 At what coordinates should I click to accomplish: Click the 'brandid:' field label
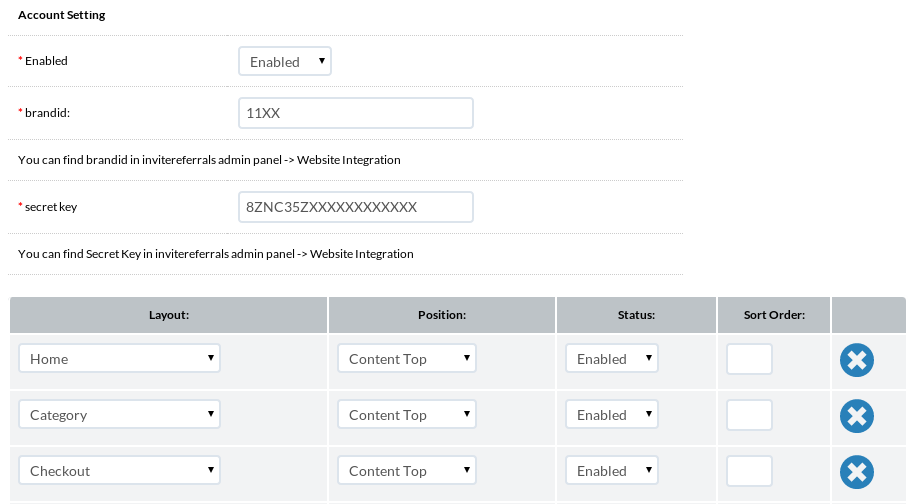tap(47, 113)
